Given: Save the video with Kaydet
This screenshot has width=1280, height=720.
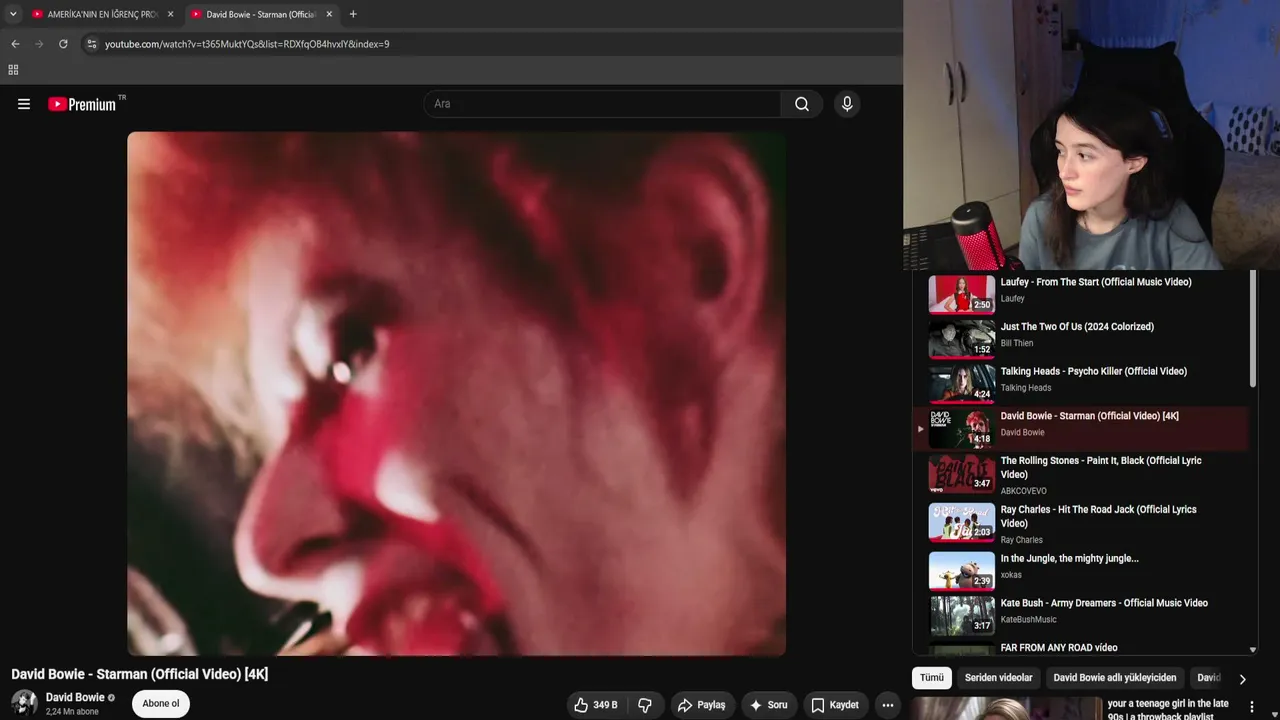Looking at the screenshot, I should [x=835, y=705].
